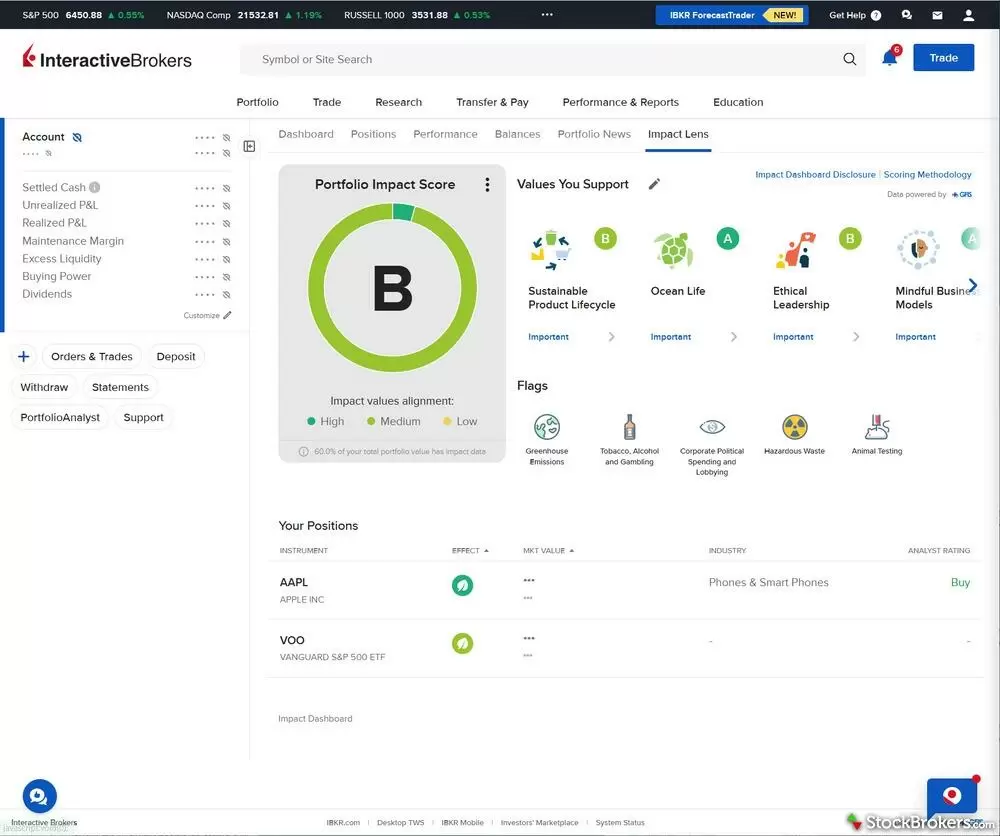This screenshot has width=1000, height=836.
Task: Click the Greenhouse Emissions flag icon
Action: click(x=547, y=427)
